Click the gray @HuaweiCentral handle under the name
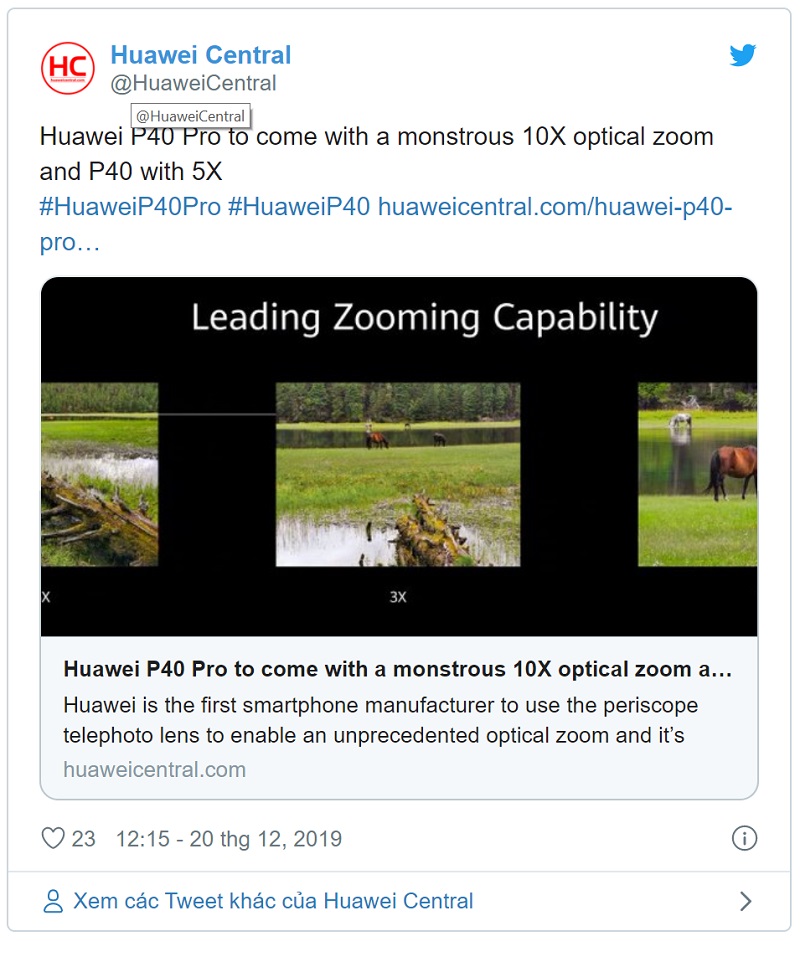The width and height of the screenshot is (800, 962). (x=193, y=84)
